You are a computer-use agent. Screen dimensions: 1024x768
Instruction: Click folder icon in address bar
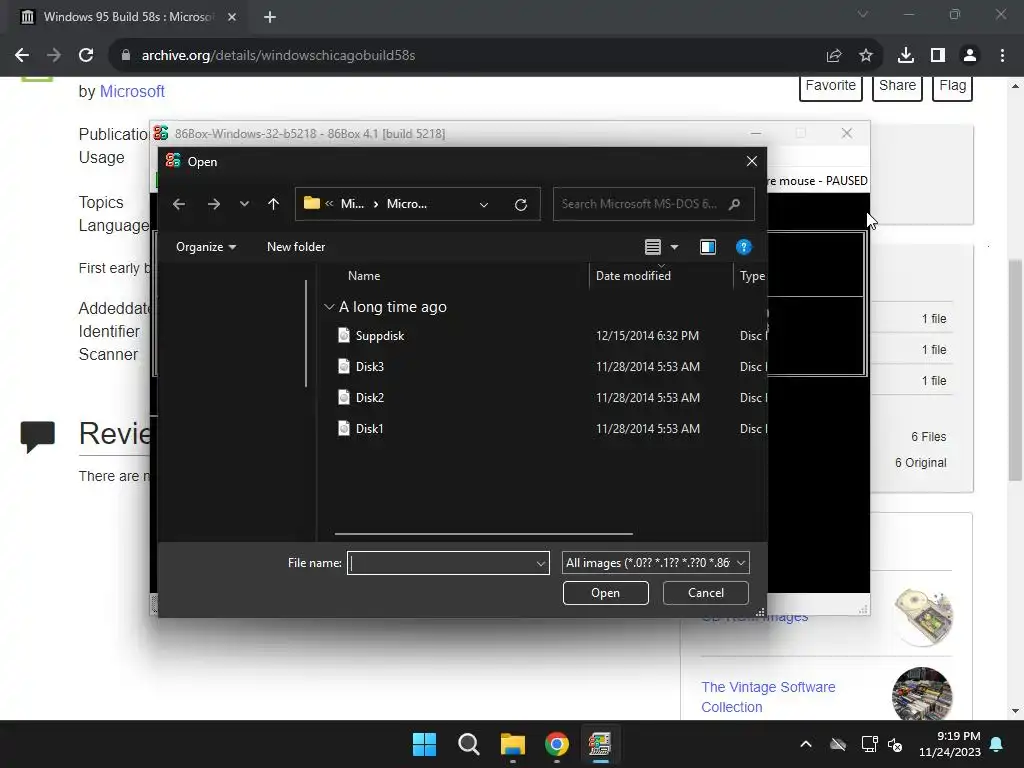coord(312,204)
